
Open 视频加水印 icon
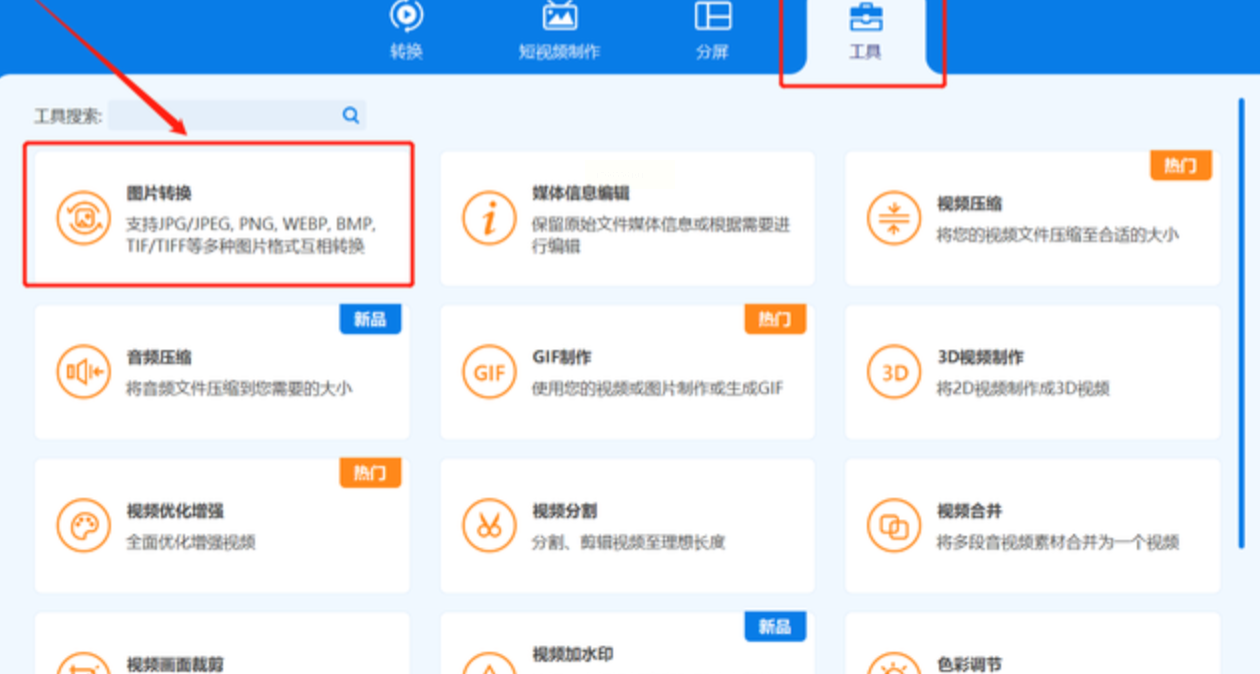(x=489, y=664)
